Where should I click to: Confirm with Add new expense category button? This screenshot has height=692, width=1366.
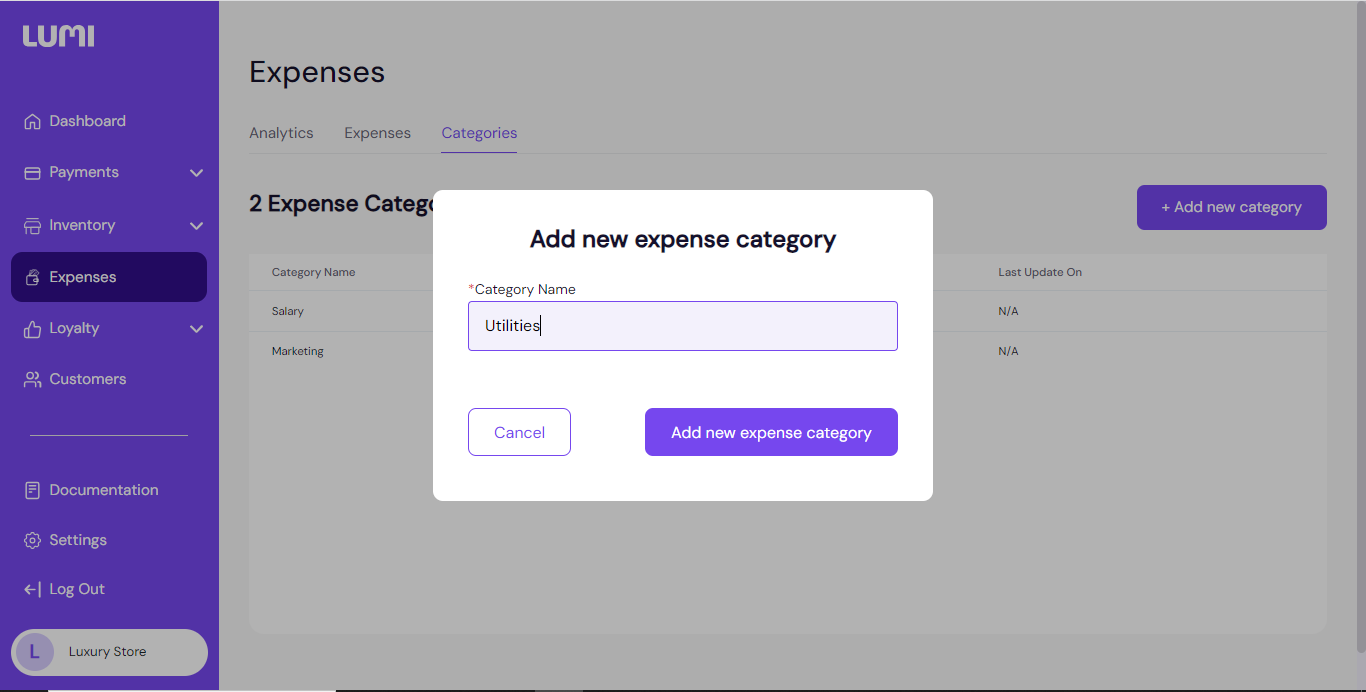tap(771, 432)
